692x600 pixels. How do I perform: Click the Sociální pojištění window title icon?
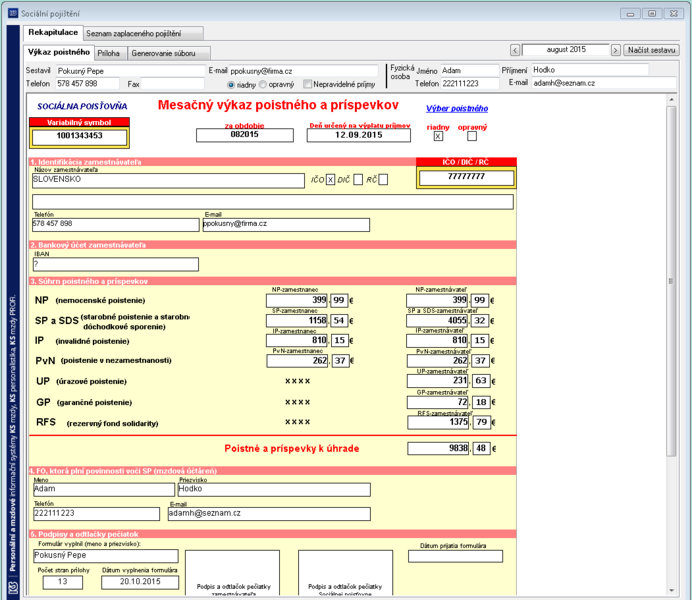click(x=13, y=13)
